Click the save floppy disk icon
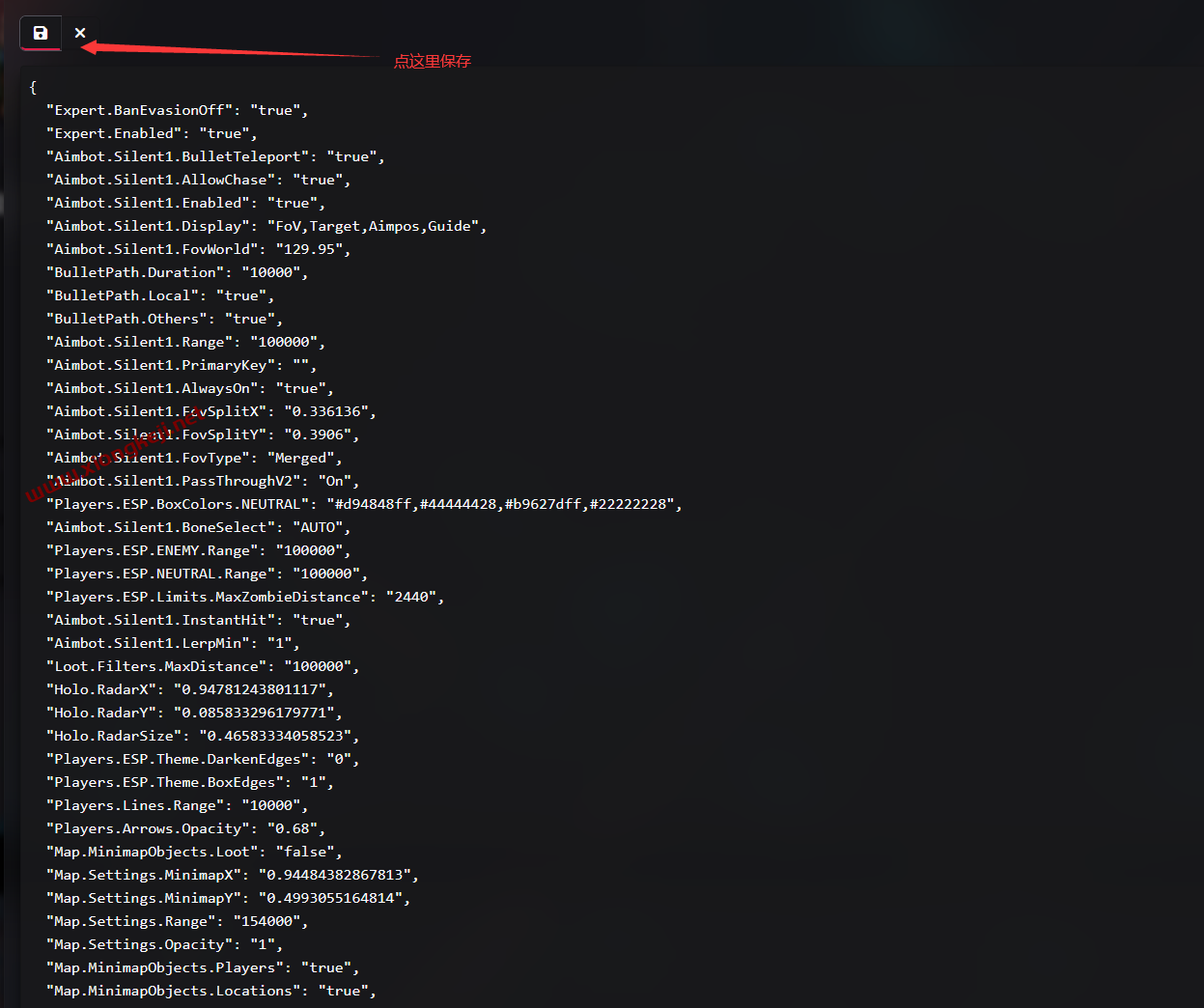The image size is (1204, 1008). tap(41, 33)
